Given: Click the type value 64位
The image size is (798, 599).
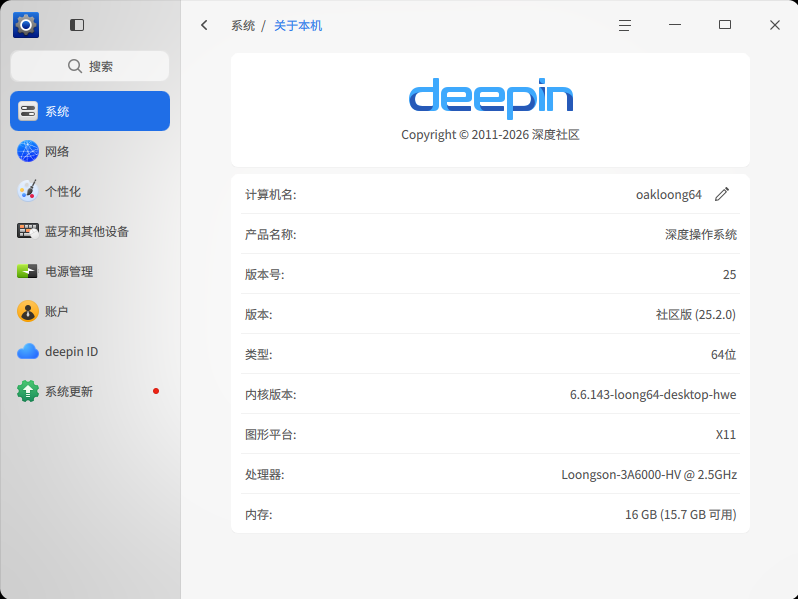Looking at the screenshot, I should coord(723,355).
